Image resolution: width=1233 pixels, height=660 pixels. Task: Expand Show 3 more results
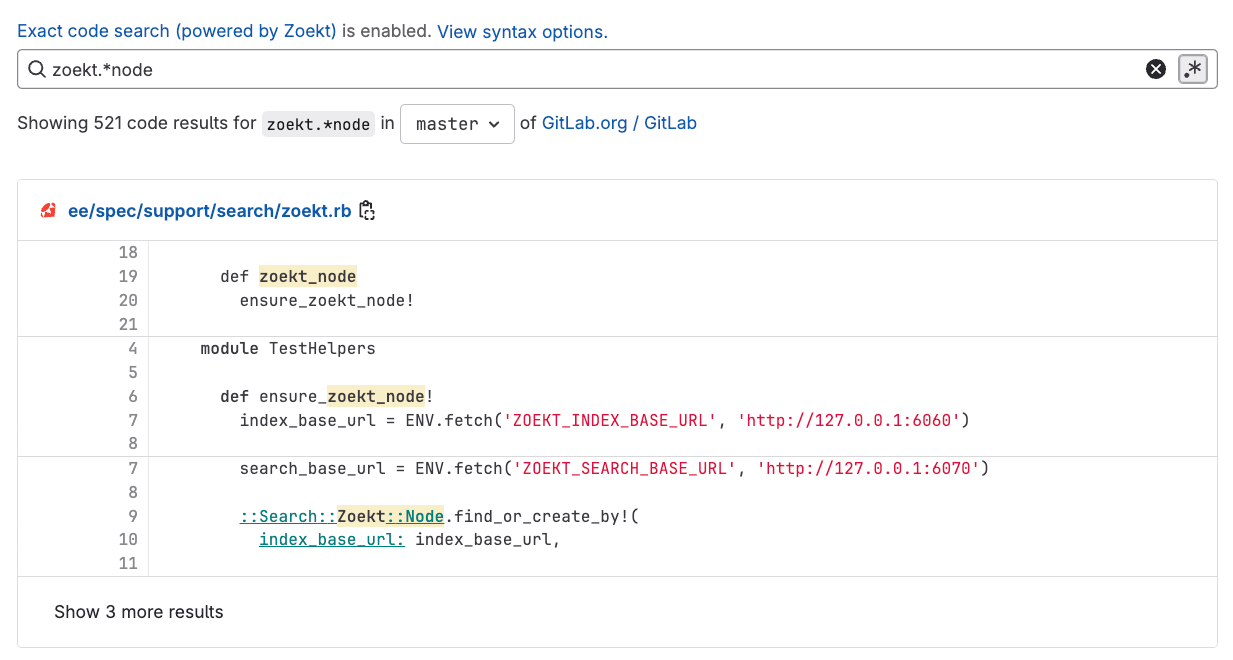pos(139,612)
